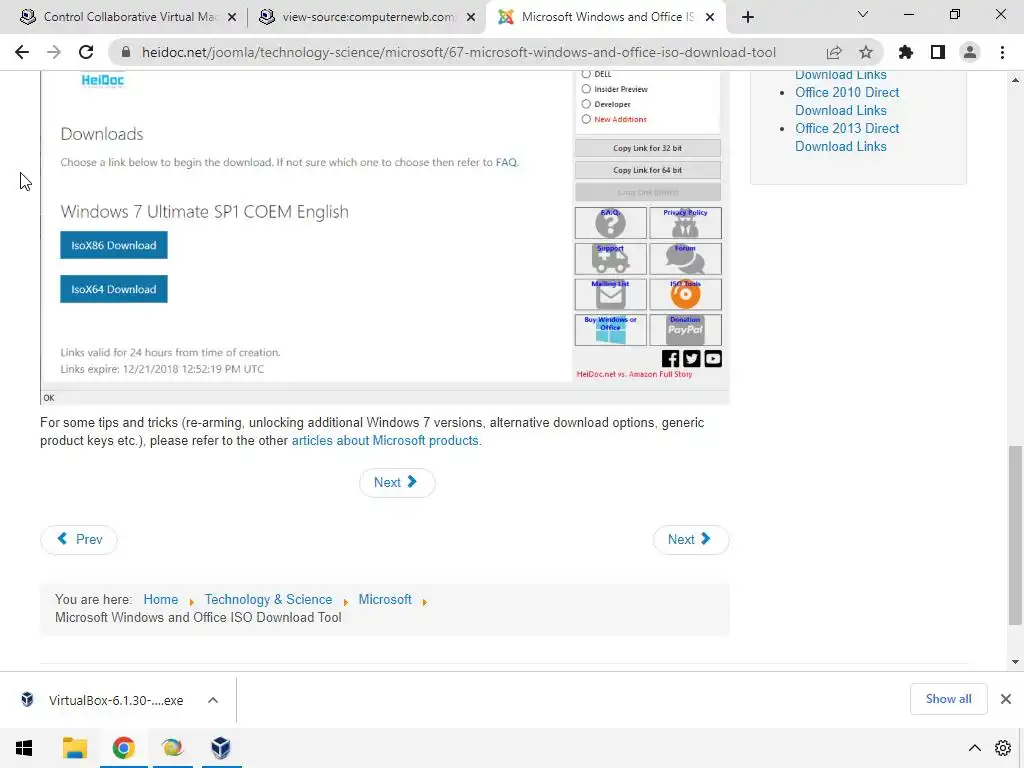Click the page vertical scrollbar thumb

pyautogui.click(x=1015, y=536)
